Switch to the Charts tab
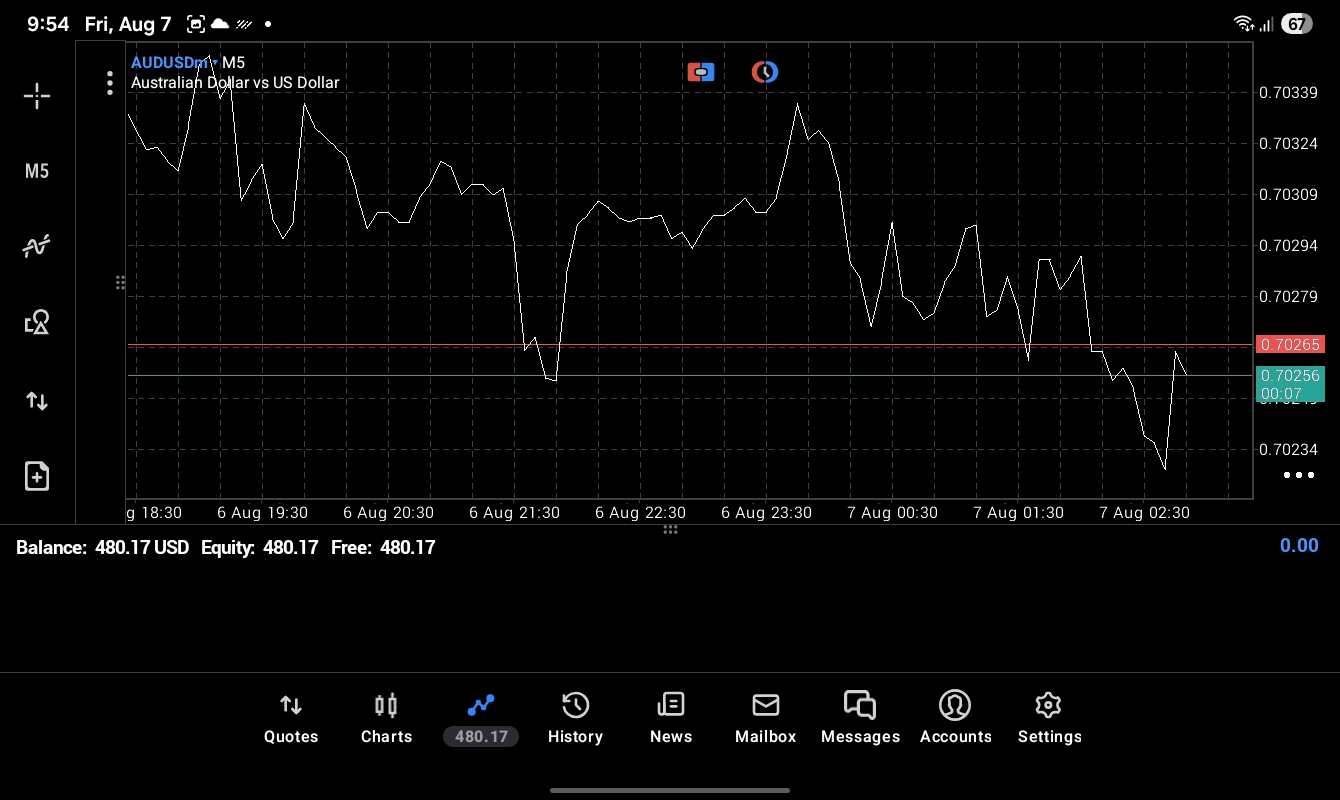Image resolution: width=1340 pixels, height=800 pixels. click(x=386, y=719)
